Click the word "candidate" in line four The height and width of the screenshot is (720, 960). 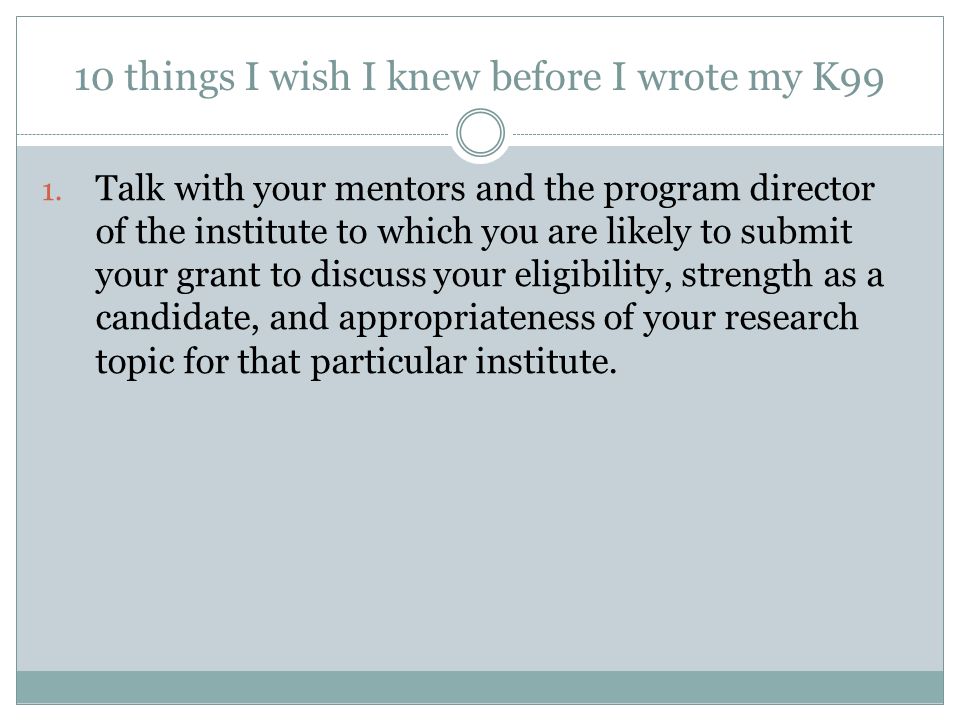tap(177, 319)
